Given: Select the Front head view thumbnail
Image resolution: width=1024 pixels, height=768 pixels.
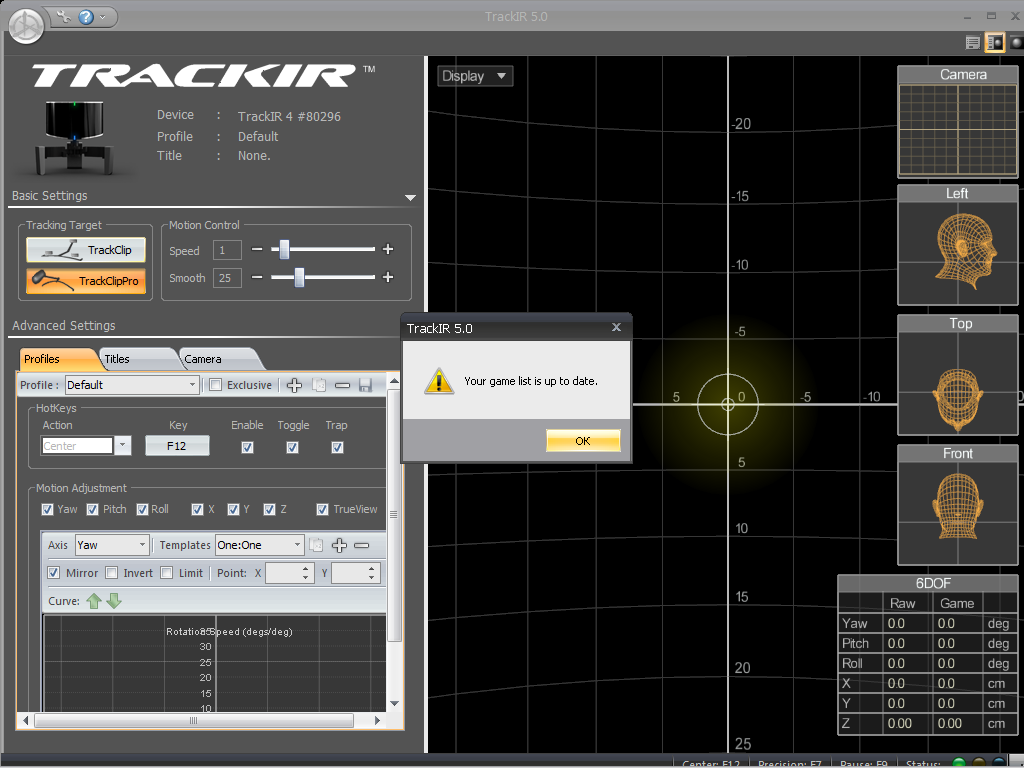Looking at the screenshot, I should (x=957, y=505).
